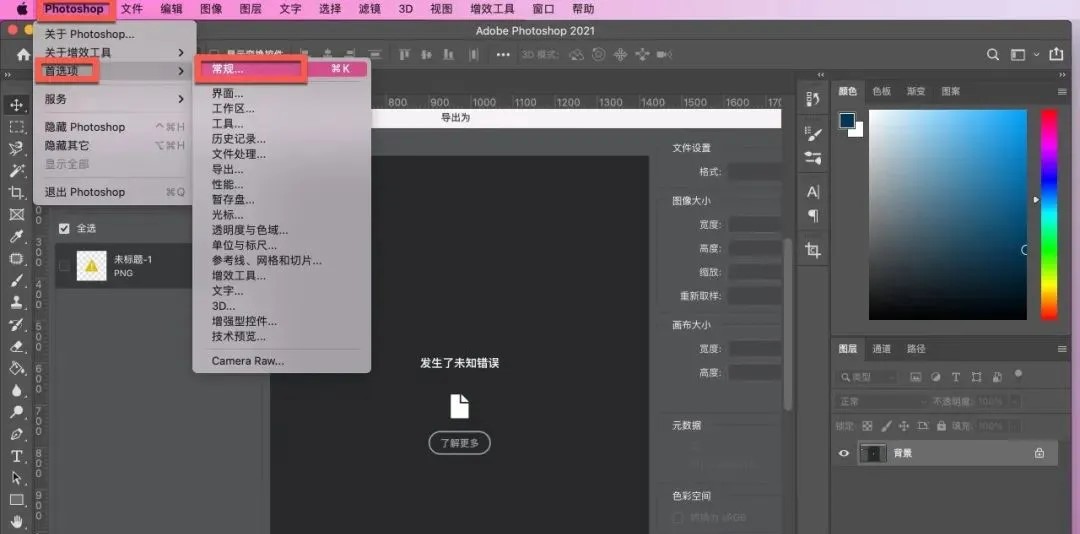Open the 重新取样 resample dropdown
Image resolution: width=1080 pixels, height=534 pixels.
pos(754,296)
